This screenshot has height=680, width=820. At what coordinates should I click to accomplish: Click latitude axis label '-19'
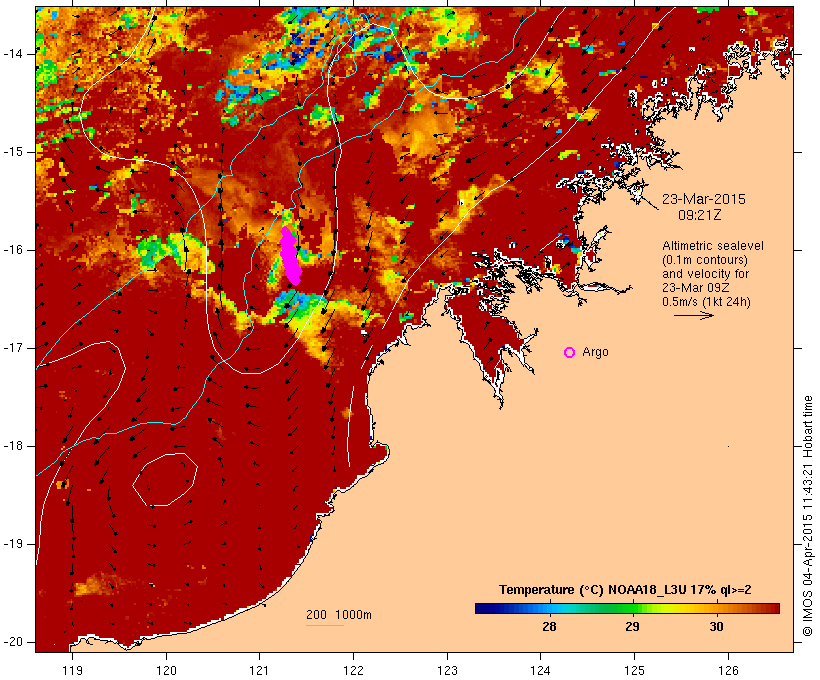pos(13,544)
